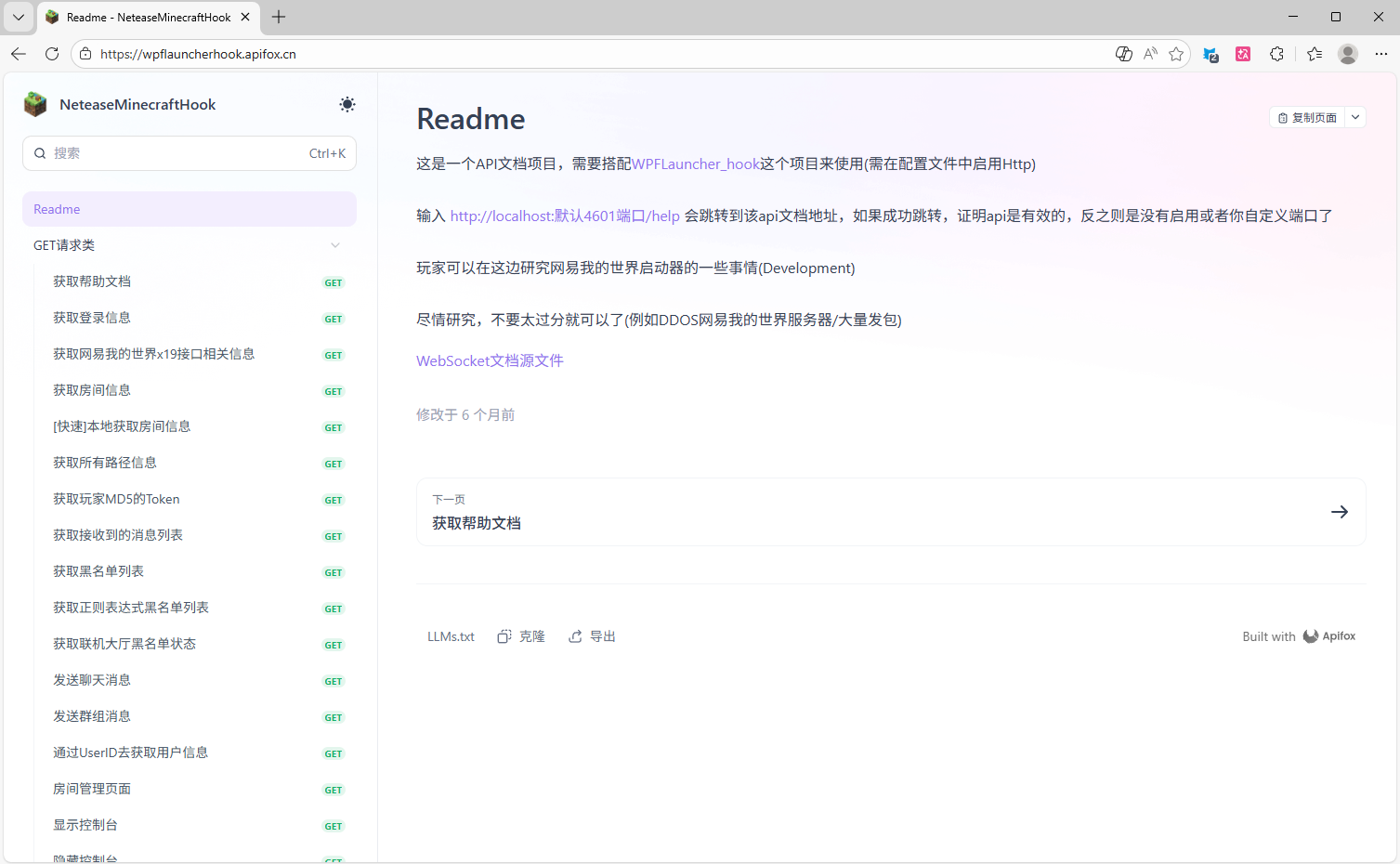Open the browser settings and more menu
Viewport: 1400px width, 864px height.
point(1381,54)
